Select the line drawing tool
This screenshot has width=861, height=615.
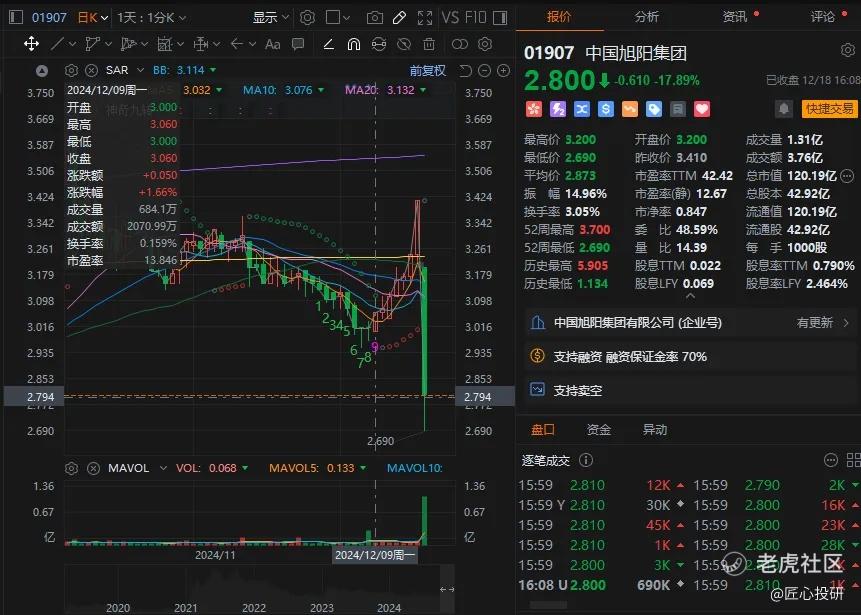pos(58,43)
